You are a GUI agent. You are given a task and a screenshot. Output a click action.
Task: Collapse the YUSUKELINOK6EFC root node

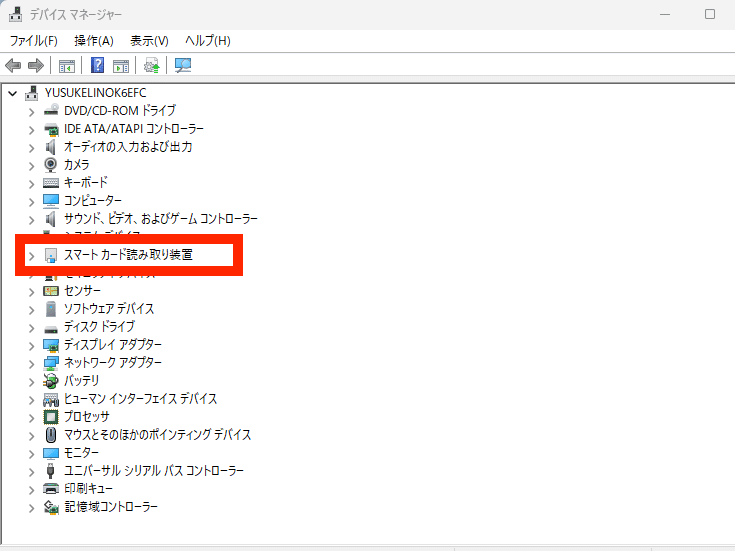[x=13, y=94]
